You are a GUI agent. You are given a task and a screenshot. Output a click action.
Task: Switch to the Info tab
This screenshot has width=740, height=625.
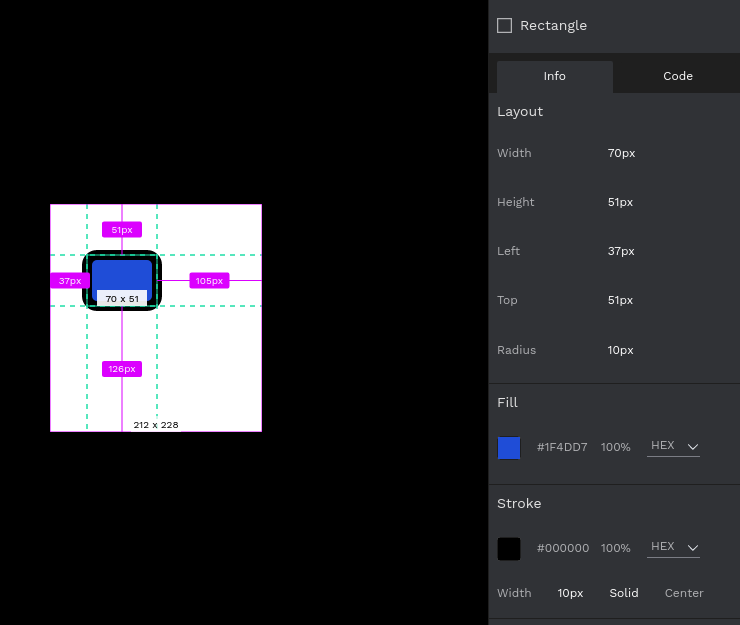[x=554, y=76]
